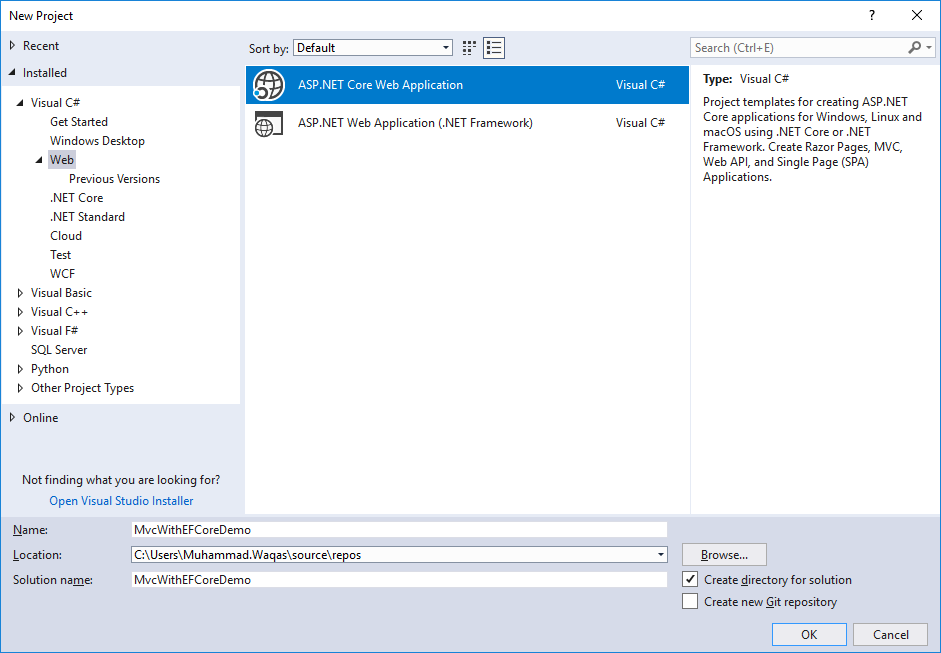Close the New Project dialog
This screenshot has width=941, height=653.
(917, 16)
